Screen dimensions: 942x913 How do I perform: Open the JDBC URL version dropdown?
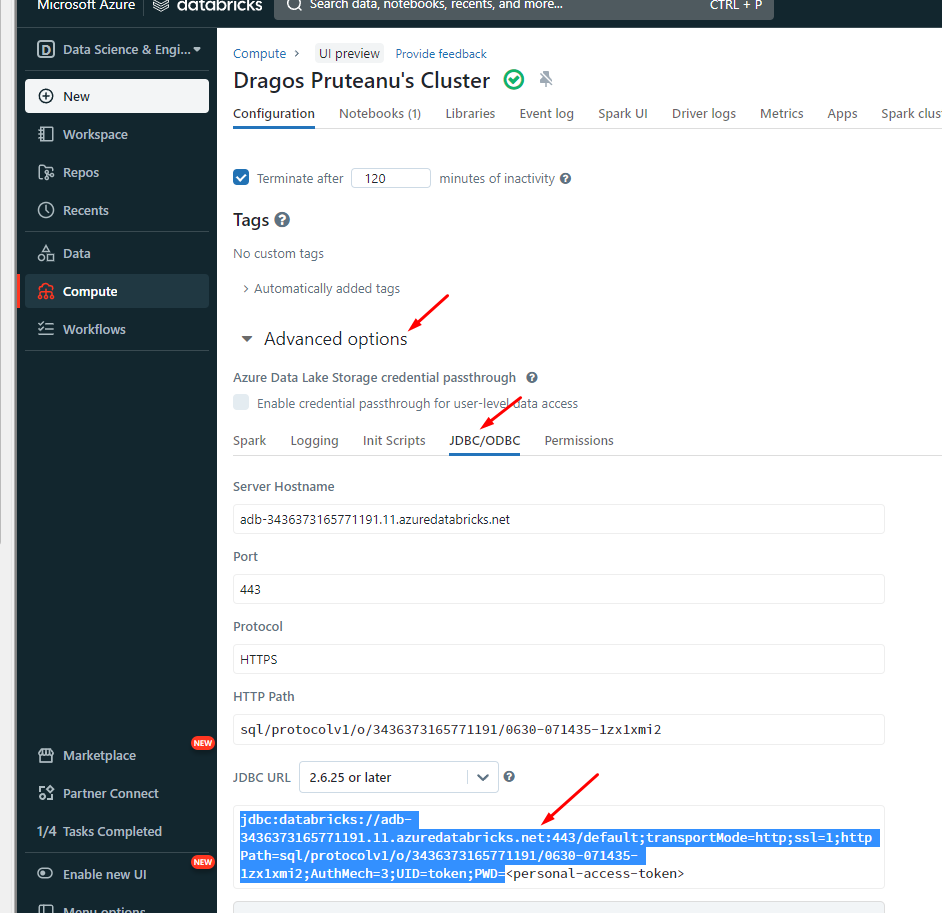pyautogui.click(x=398, y=777)
